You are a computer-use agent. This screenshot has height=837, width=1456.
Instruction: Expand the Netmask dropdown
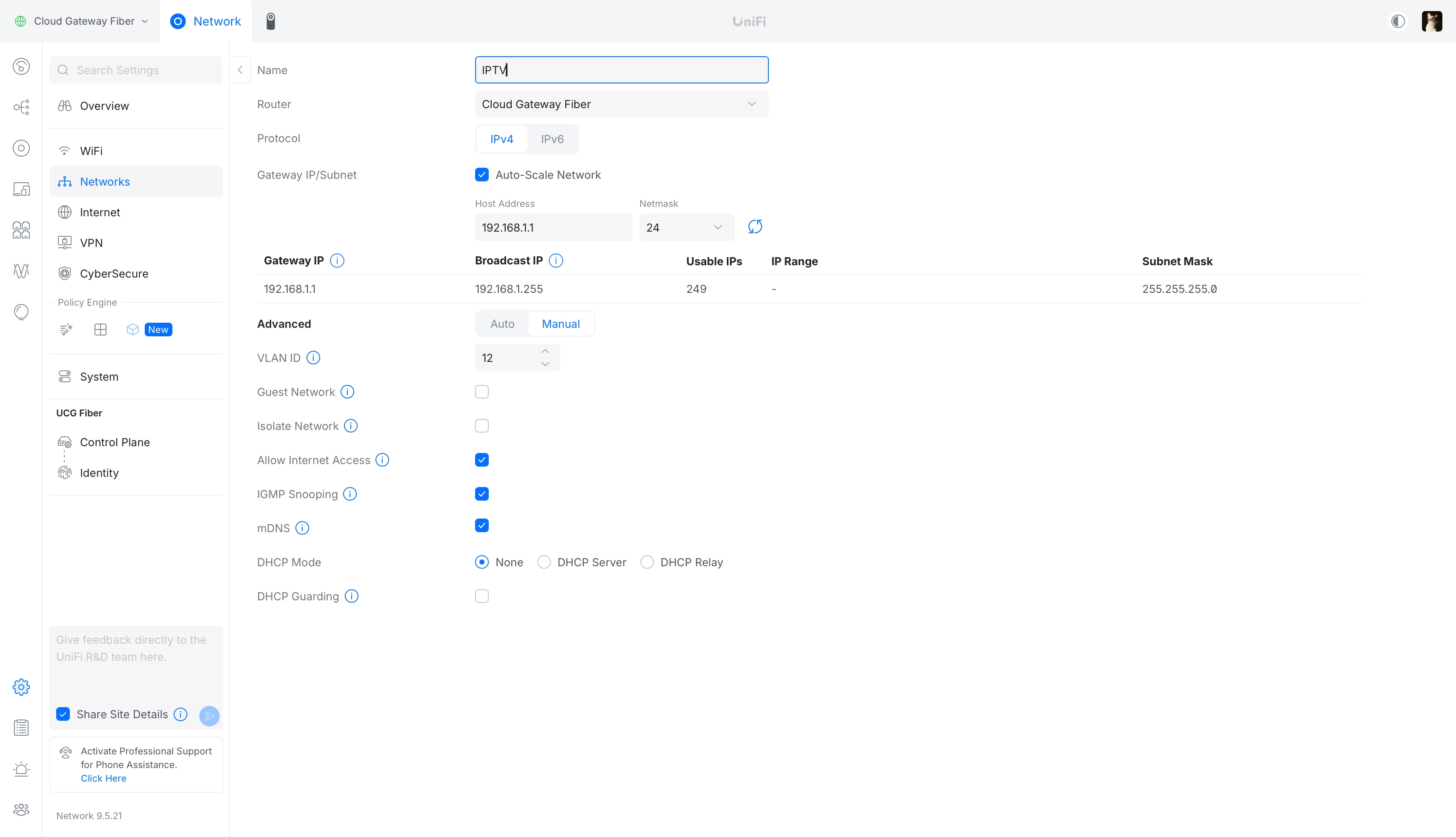click(686, 228)
